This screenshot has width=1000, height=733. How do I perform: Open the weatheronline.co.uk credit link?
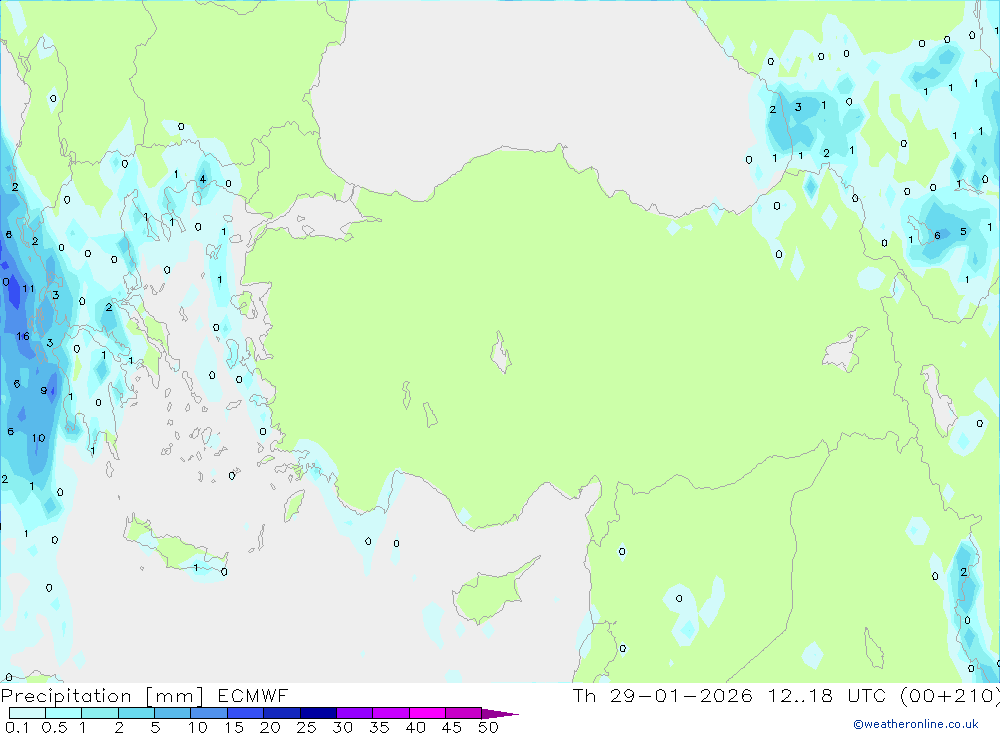pyautogui.click(x=916, y=724)
